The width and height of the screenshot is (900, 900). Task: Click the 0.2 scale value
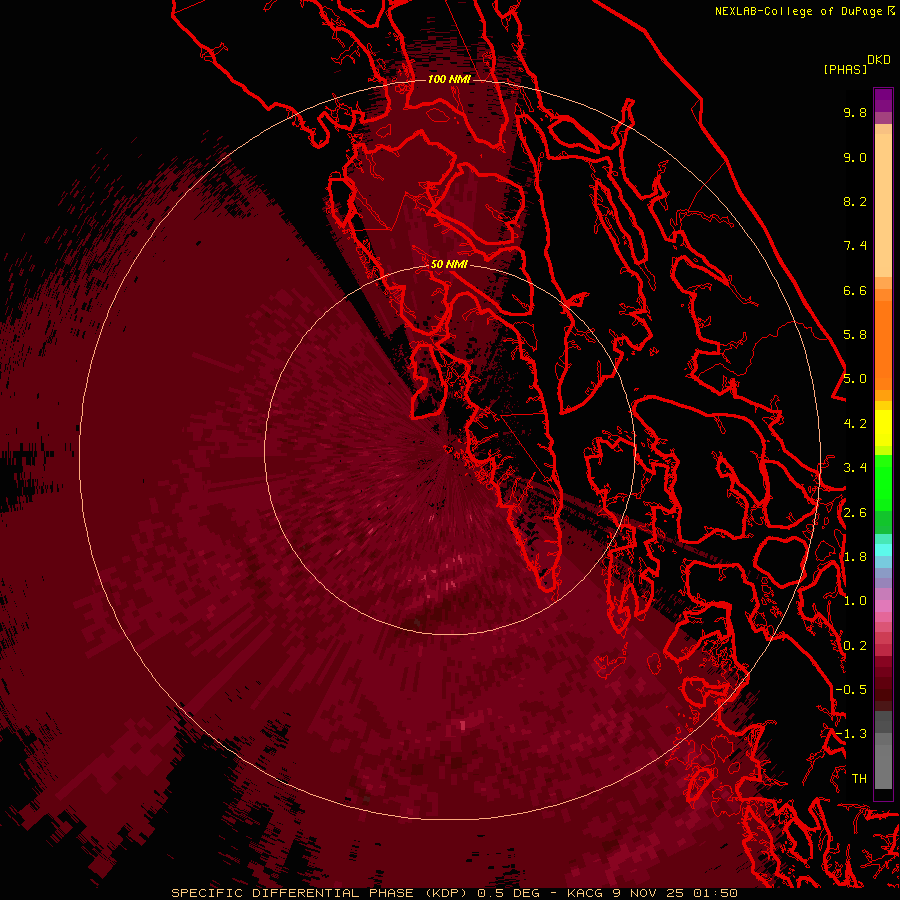click(855, 646)
